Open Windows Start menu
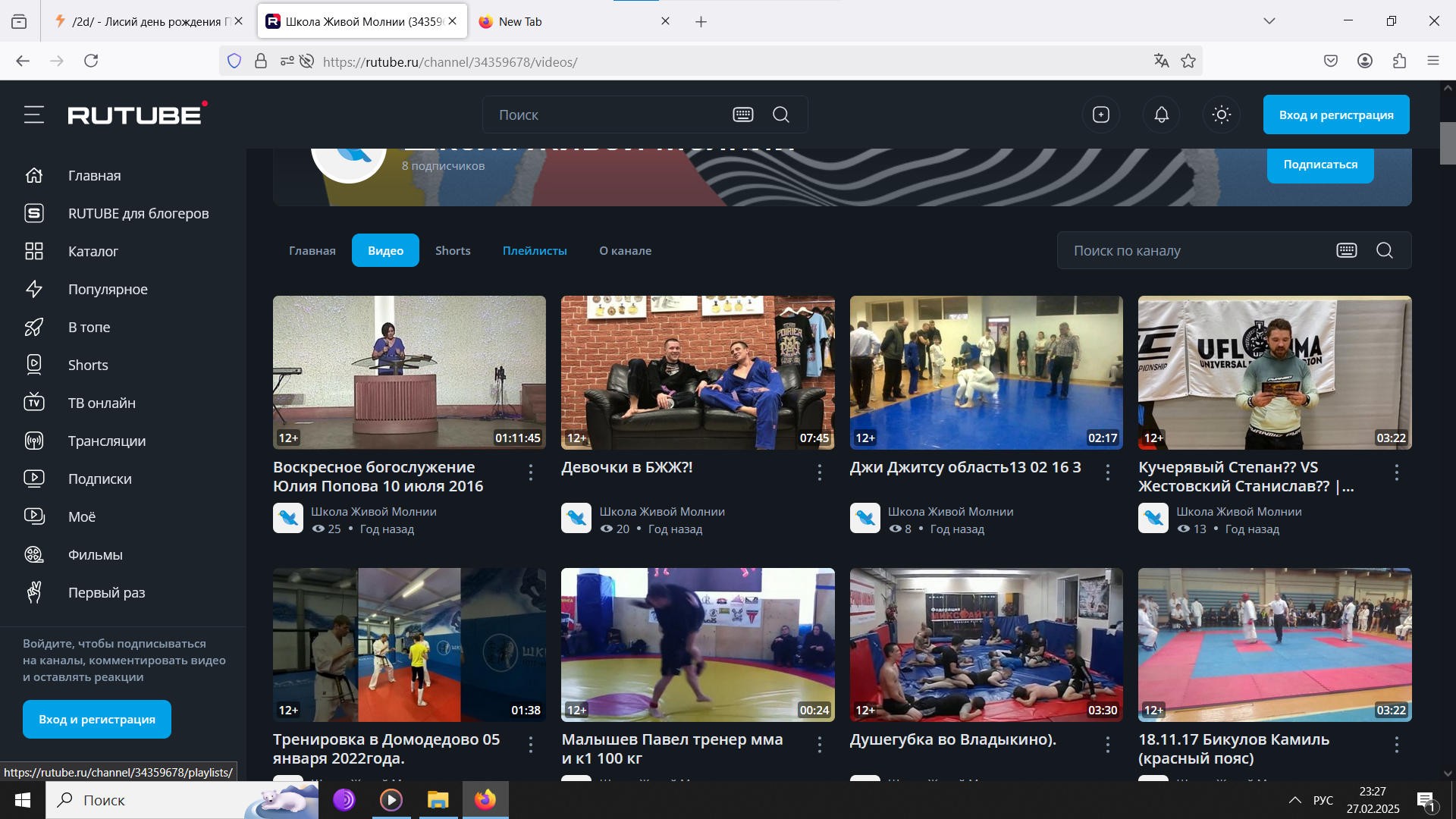1456x819 pixels. pyautogui.click(x=23, y=800)
